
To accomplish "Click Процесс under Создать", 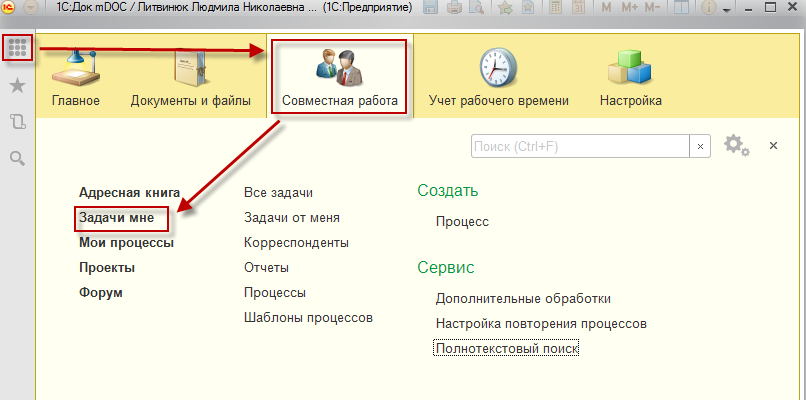I will [x=462, y=221].
